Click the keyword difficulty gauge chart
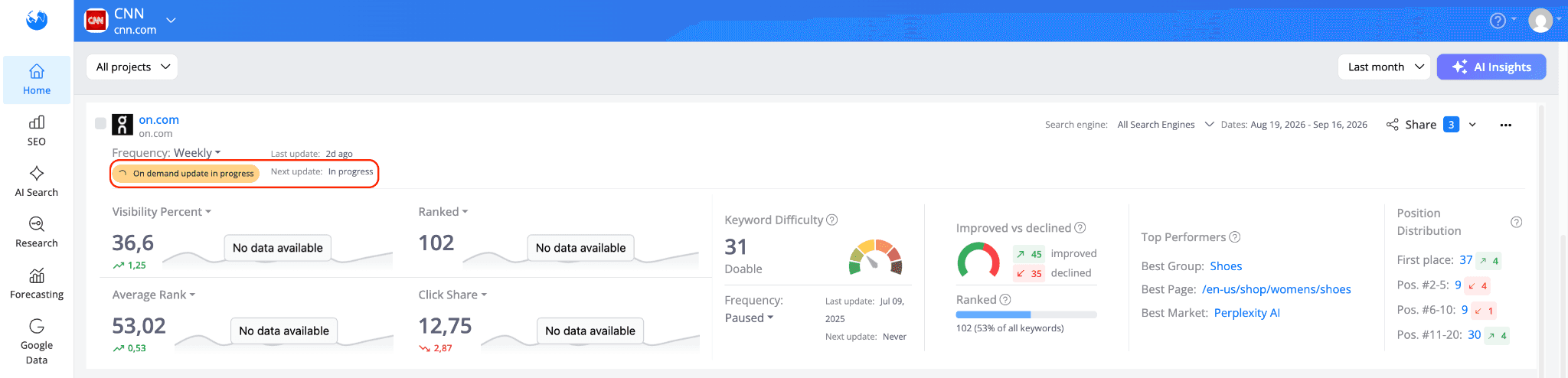Image resolution: width=1568 pixels, height=378 pixels. coord(876,257)
